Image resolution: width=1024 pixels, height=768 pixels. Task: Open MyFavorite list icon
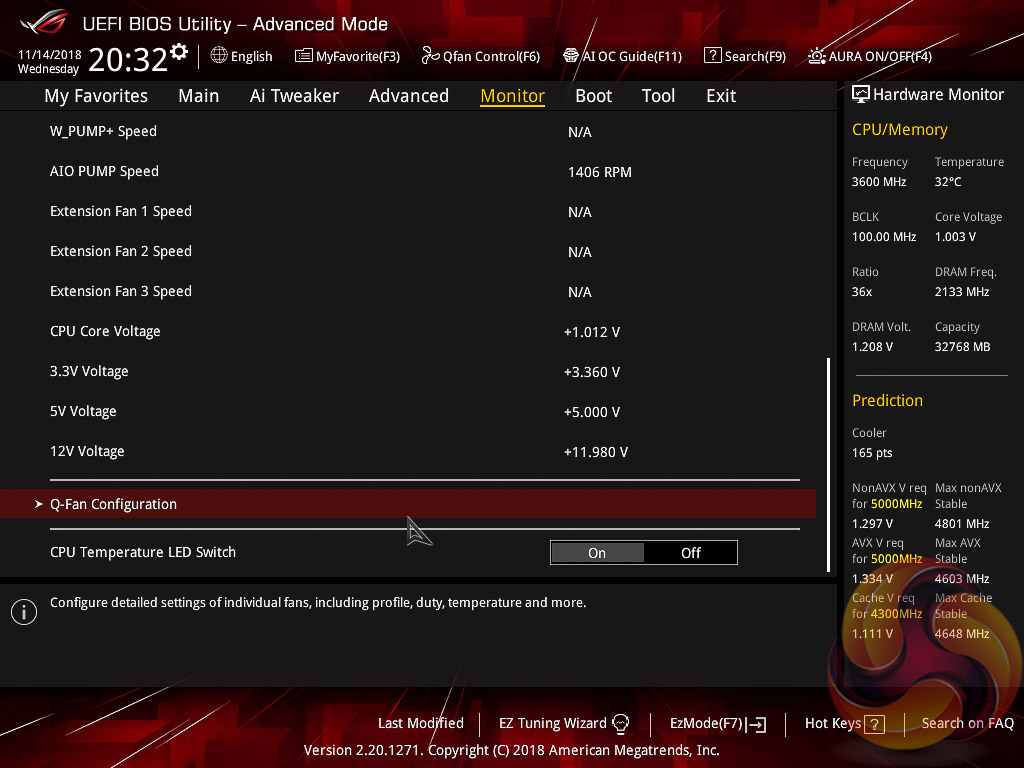click(304, 56)
